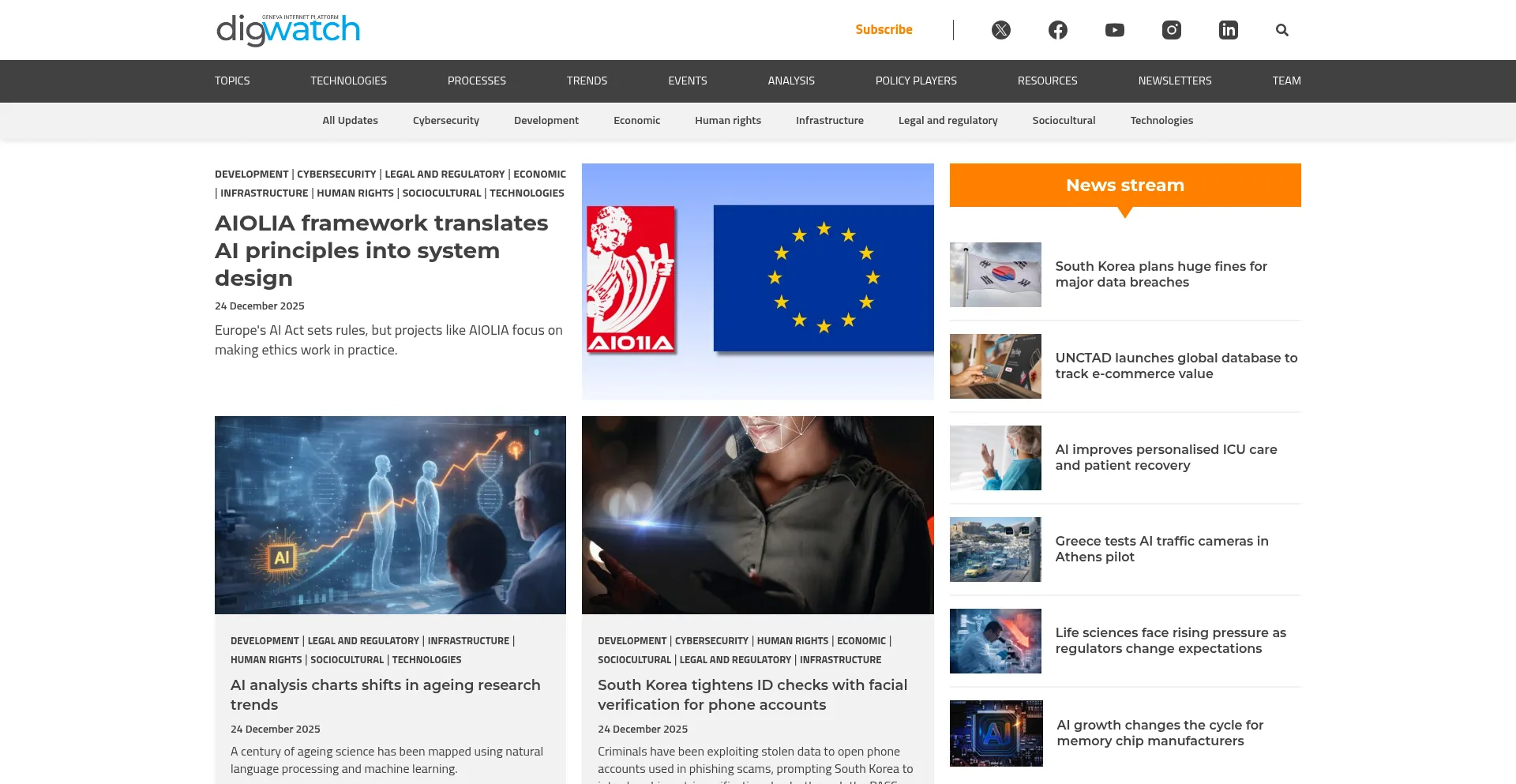Click the Facebook icon in header
This screenshot has width=1516, height=784.
tap(1057, 30)
